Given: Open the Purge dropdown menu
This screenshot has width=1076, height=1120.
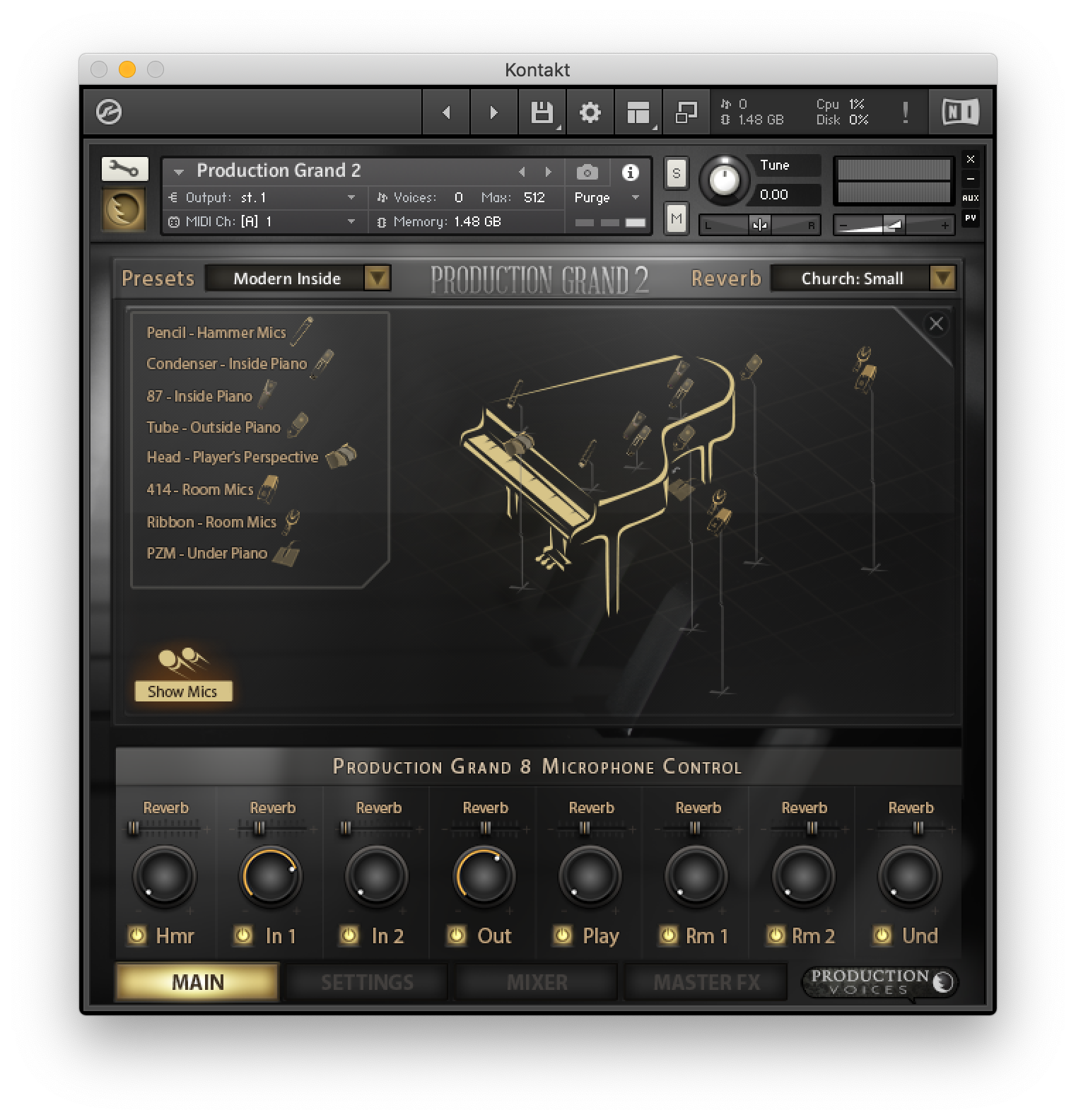Looking at the screenshot, I should (607, 197).
